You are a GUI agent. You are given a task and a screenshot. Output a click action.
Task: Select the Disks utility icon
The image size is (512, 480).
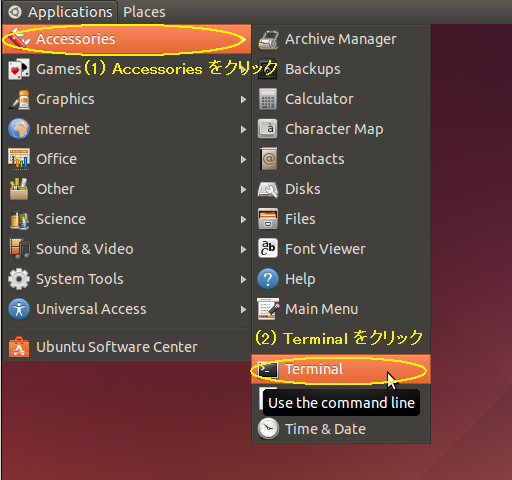tap(268, 189)
